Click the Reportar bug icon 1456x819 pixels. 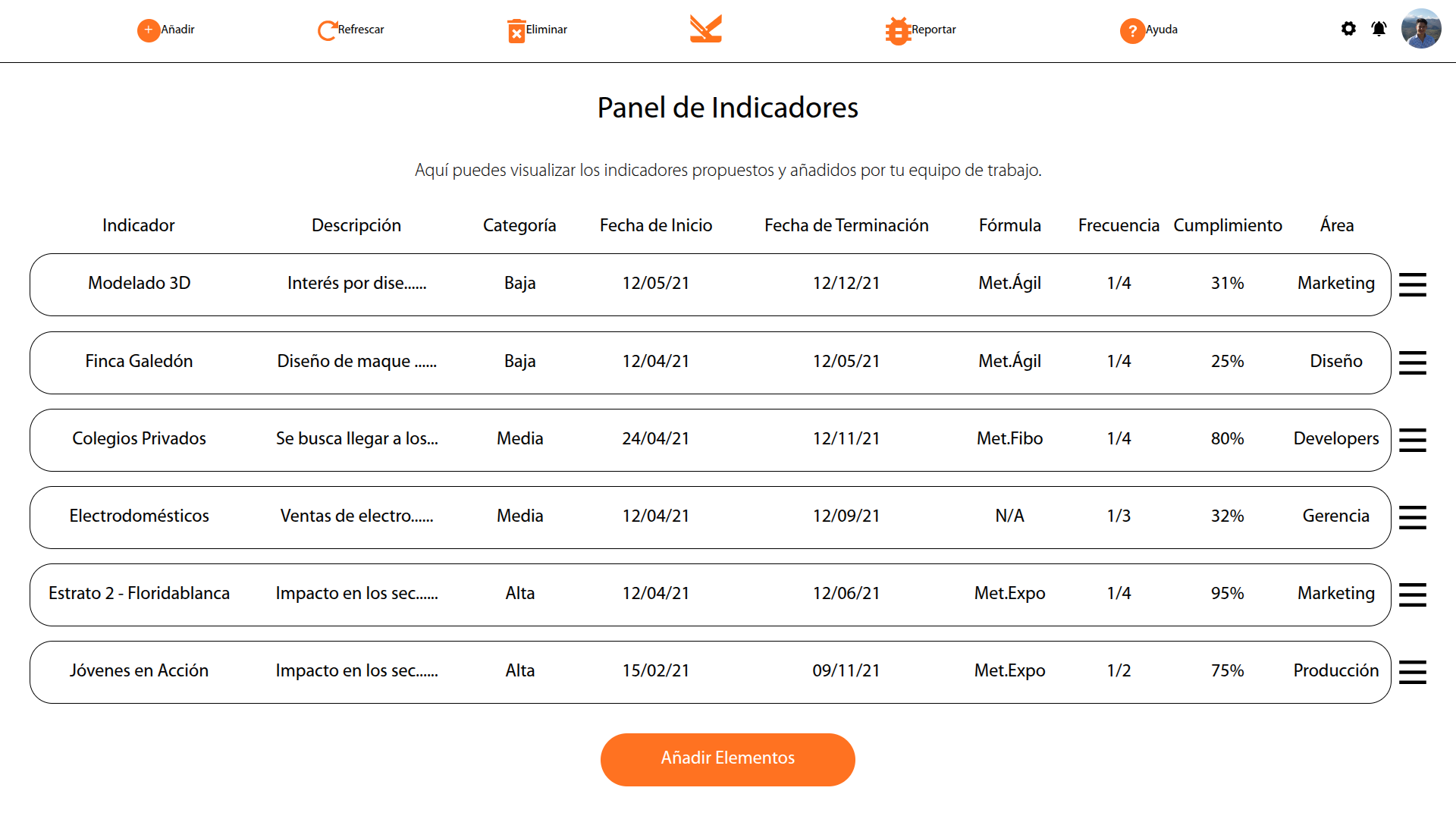tap(898, 31)
